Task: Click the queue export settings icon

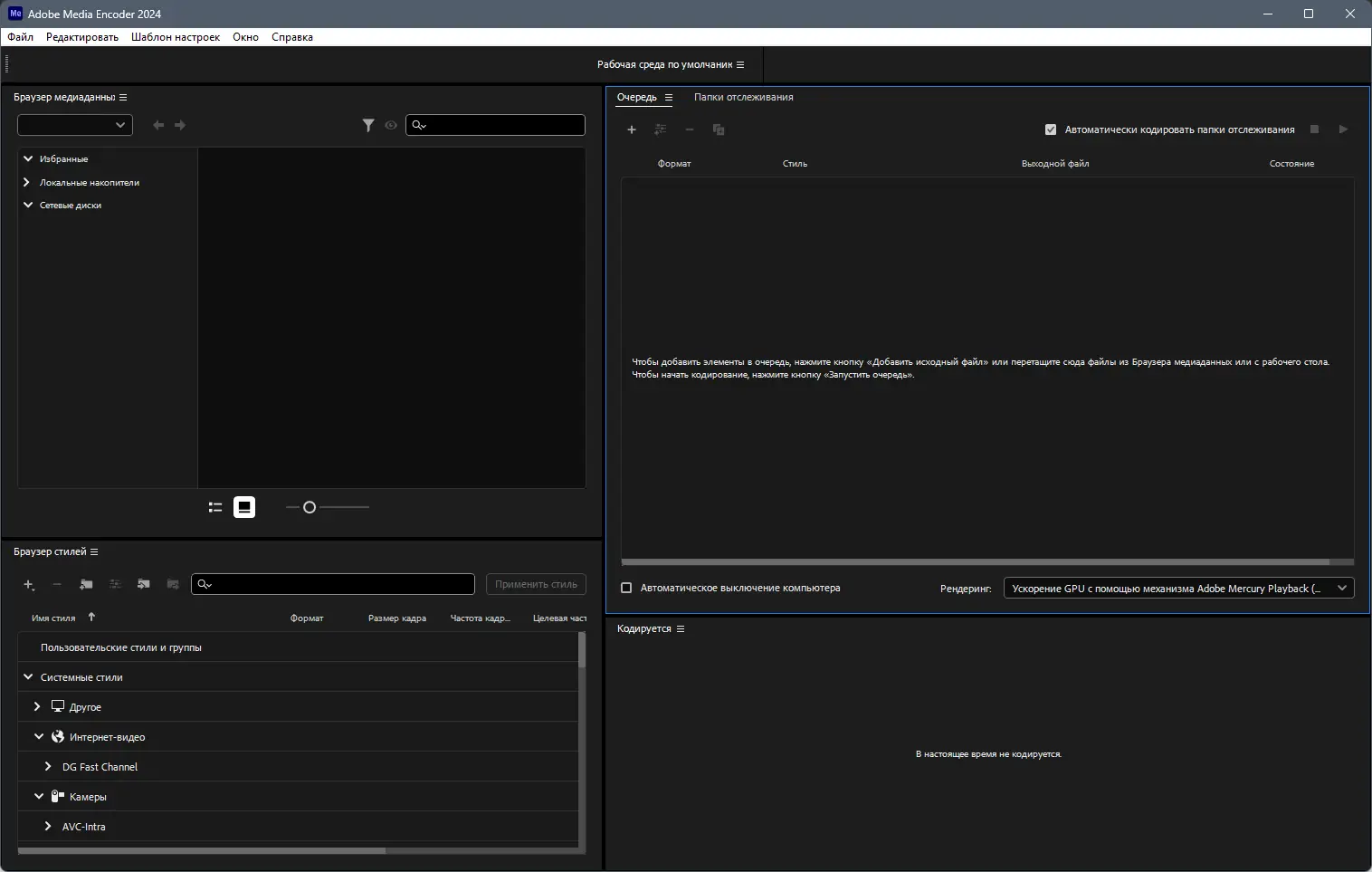Action: (x=661, y=129)
